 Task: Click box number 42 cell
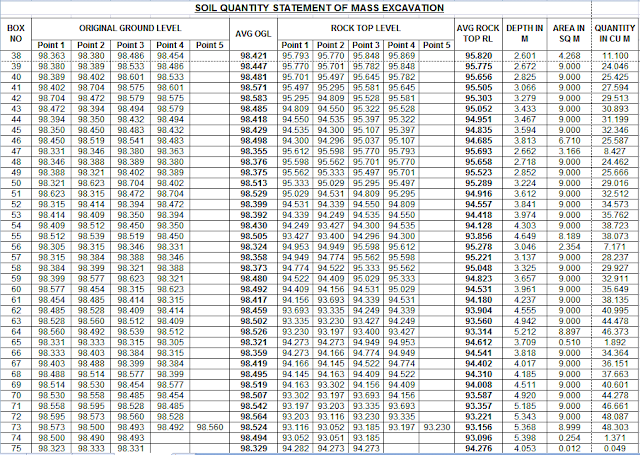tap(16, 98)
